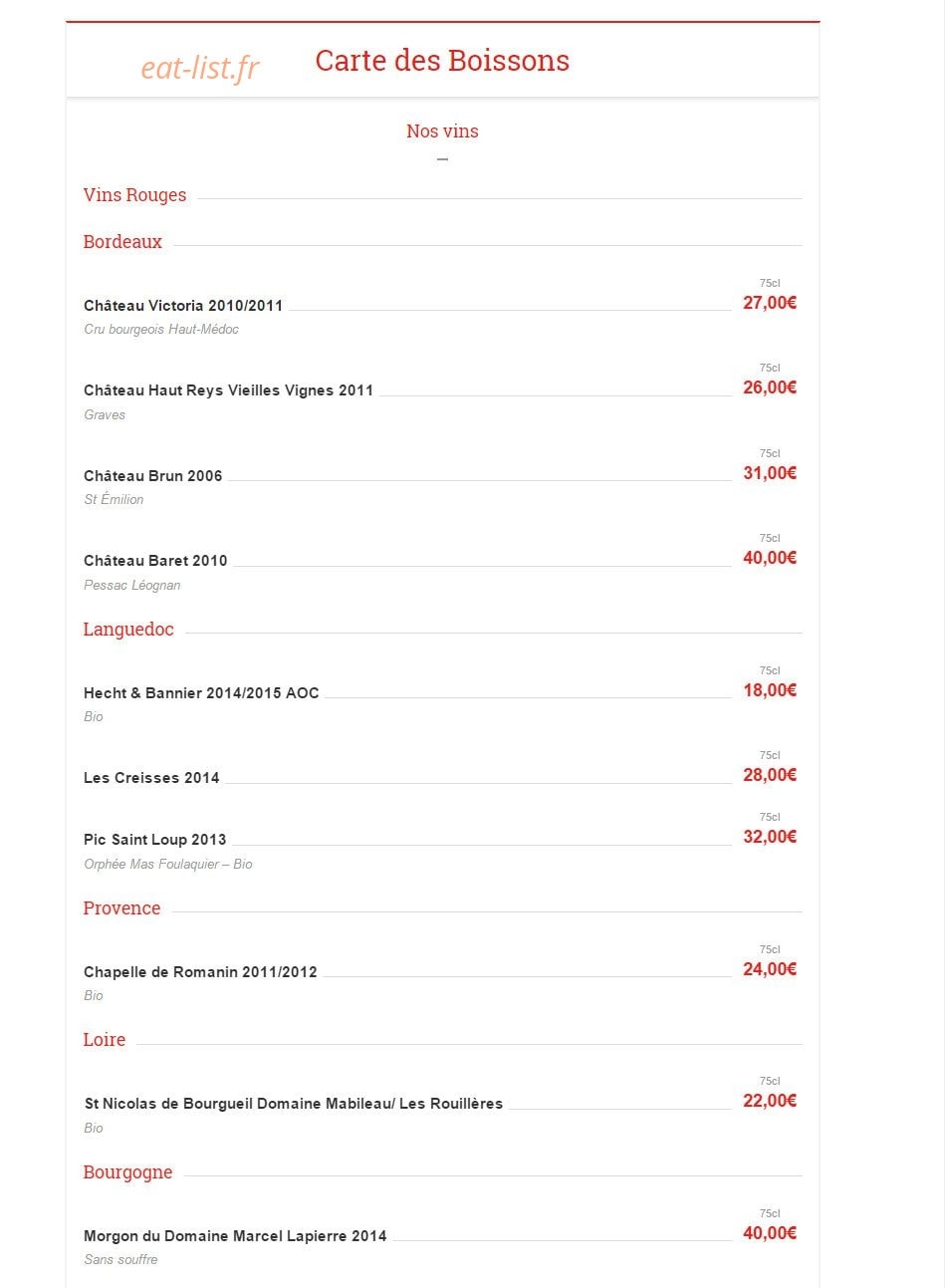Select Château Haut Reys Vieilles Vignes 2011

pyautogui.click(x=228, y=390)
